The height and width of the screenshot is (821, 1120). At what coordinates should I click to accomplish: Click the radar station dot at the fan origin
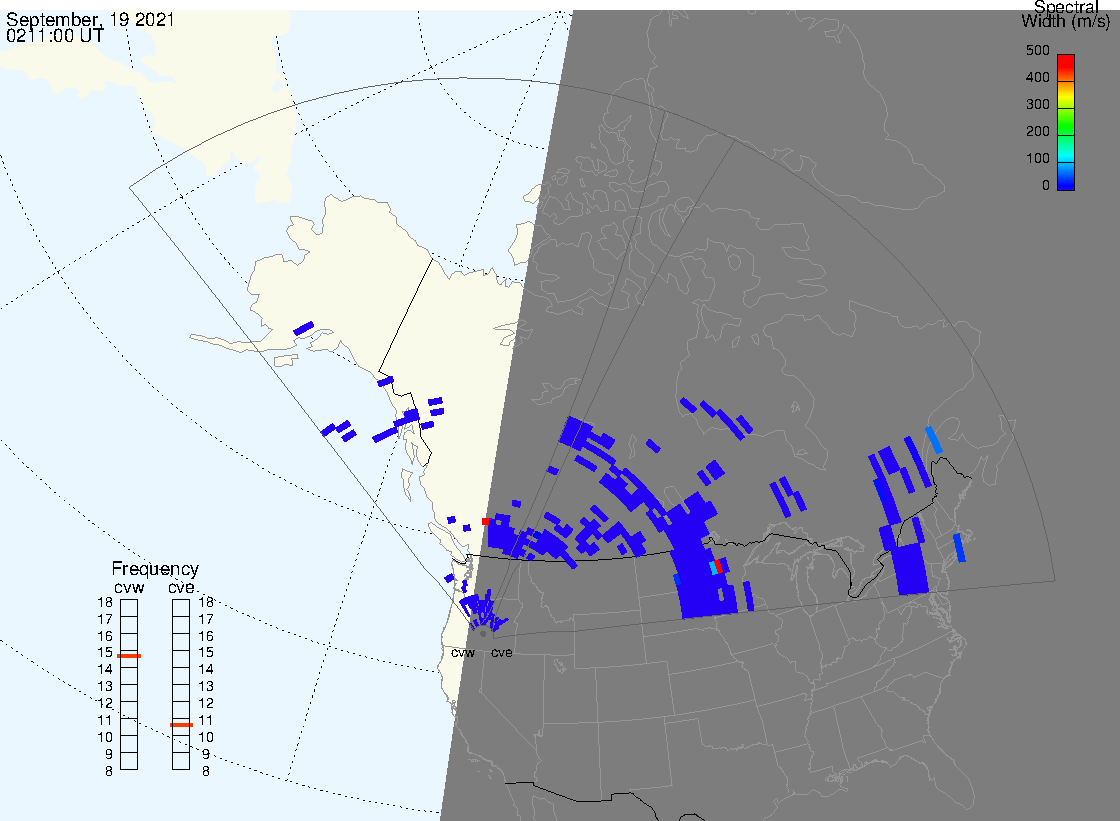(484, 634)
